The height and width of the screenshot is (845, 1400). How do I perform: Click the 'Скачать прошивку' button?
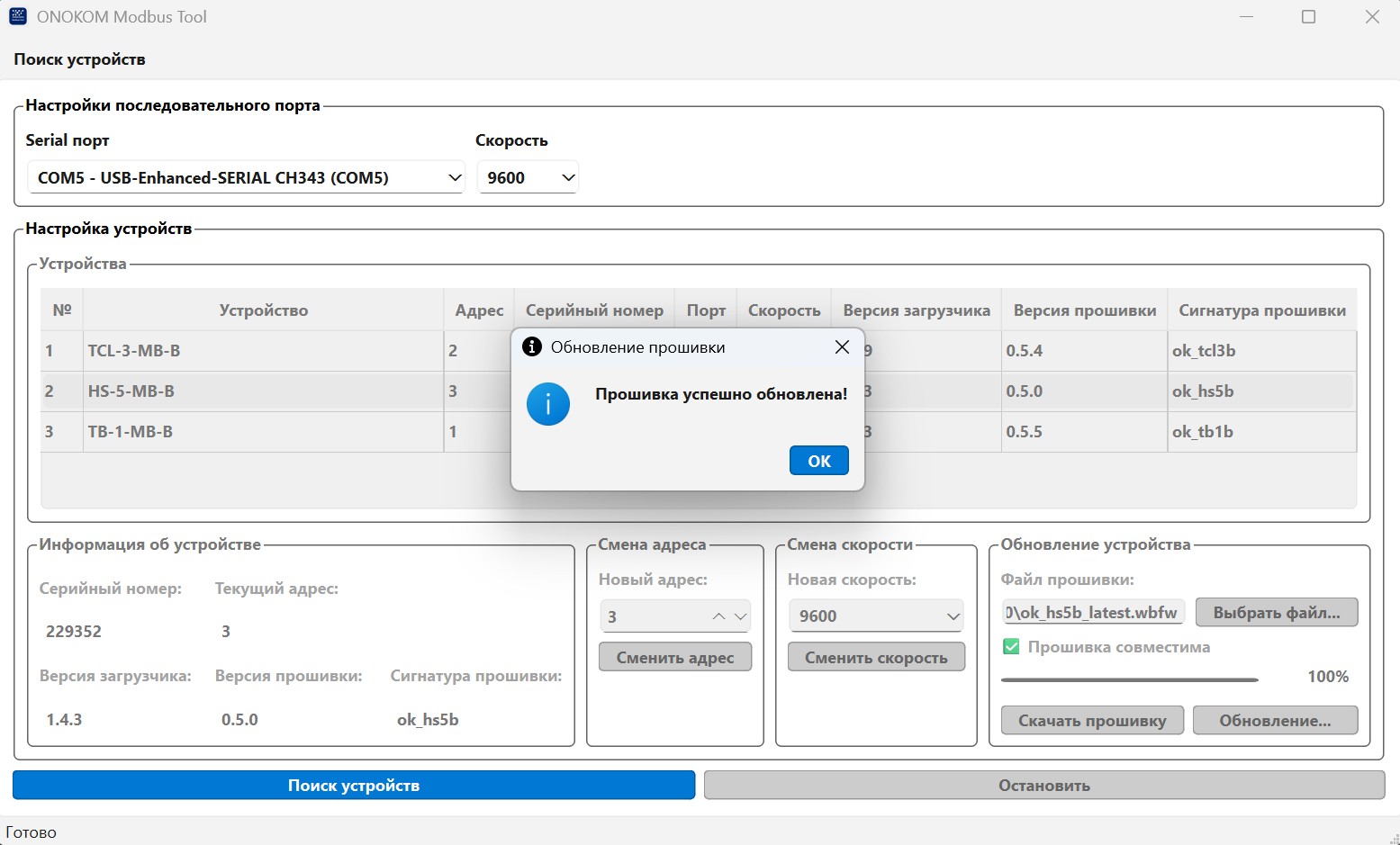click(x=1091, y=721)
